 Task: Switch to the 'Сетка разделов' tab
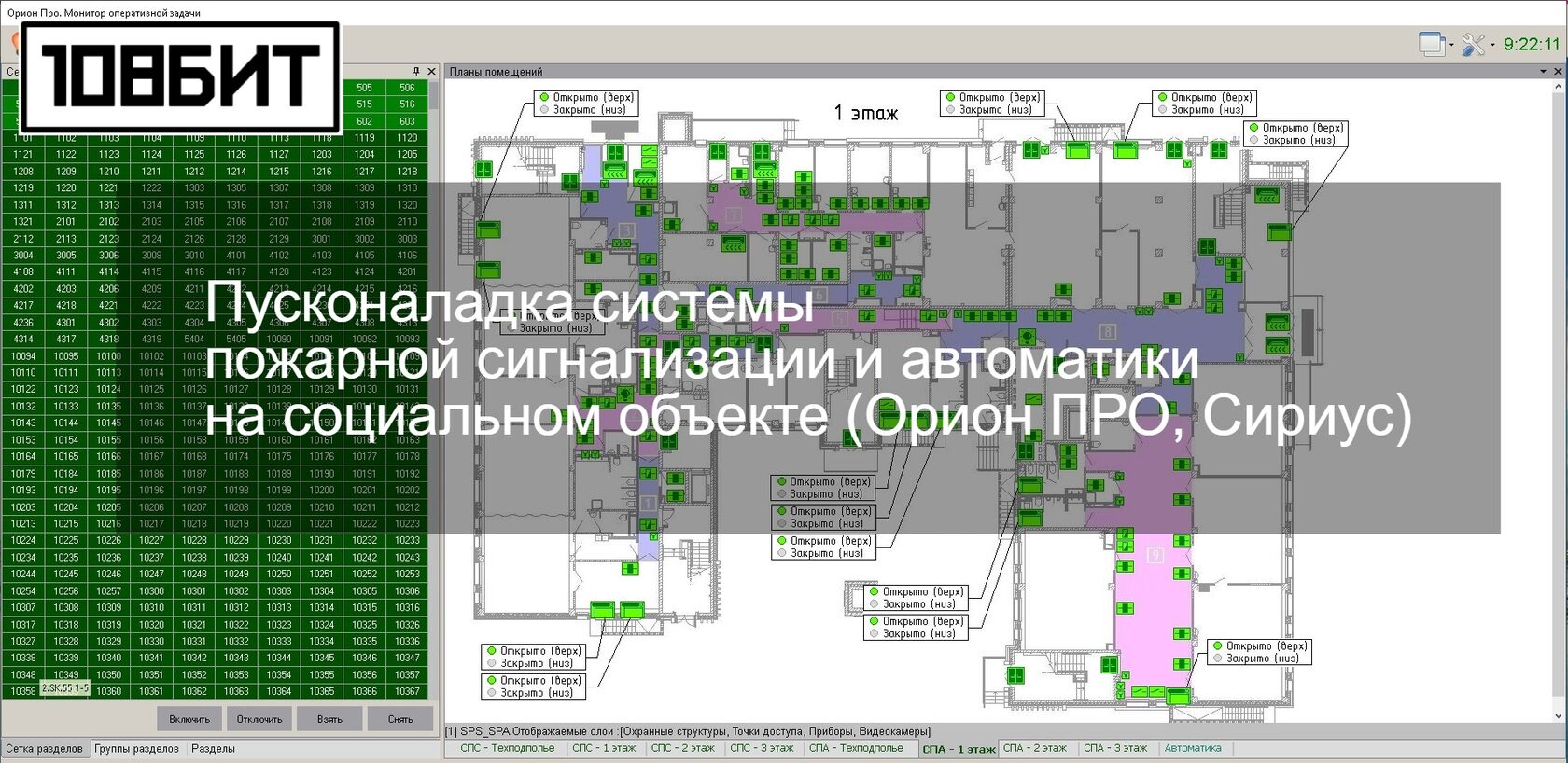click(44, 748)
